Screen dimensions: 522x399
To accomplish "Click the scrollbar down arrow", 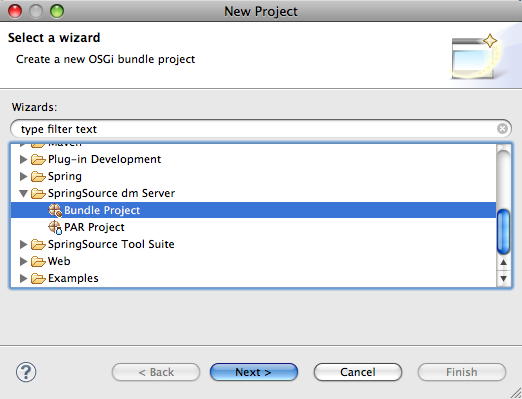I will point(503,278).
